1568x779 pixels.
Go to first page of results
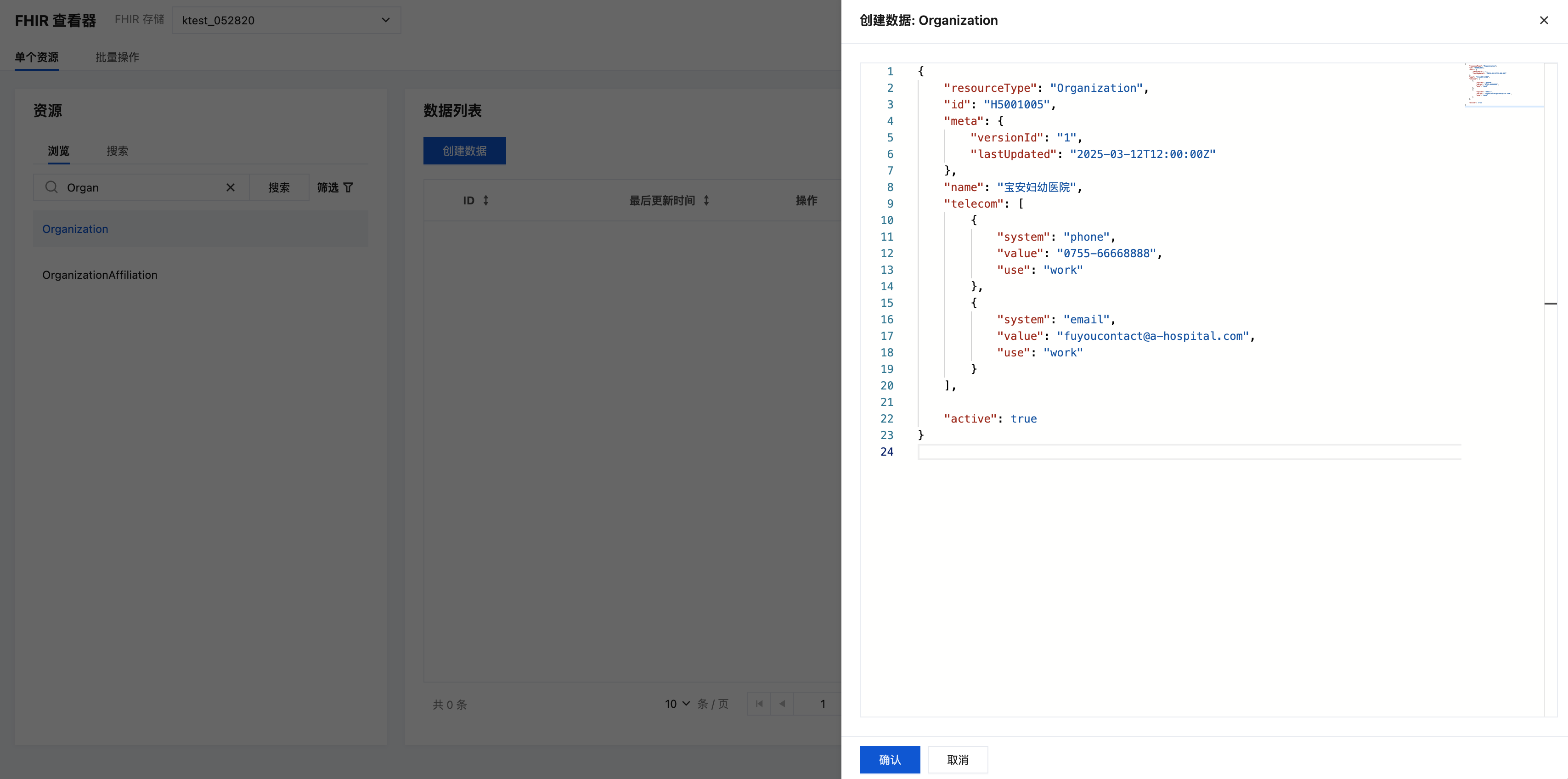click(x=759, y=704)
